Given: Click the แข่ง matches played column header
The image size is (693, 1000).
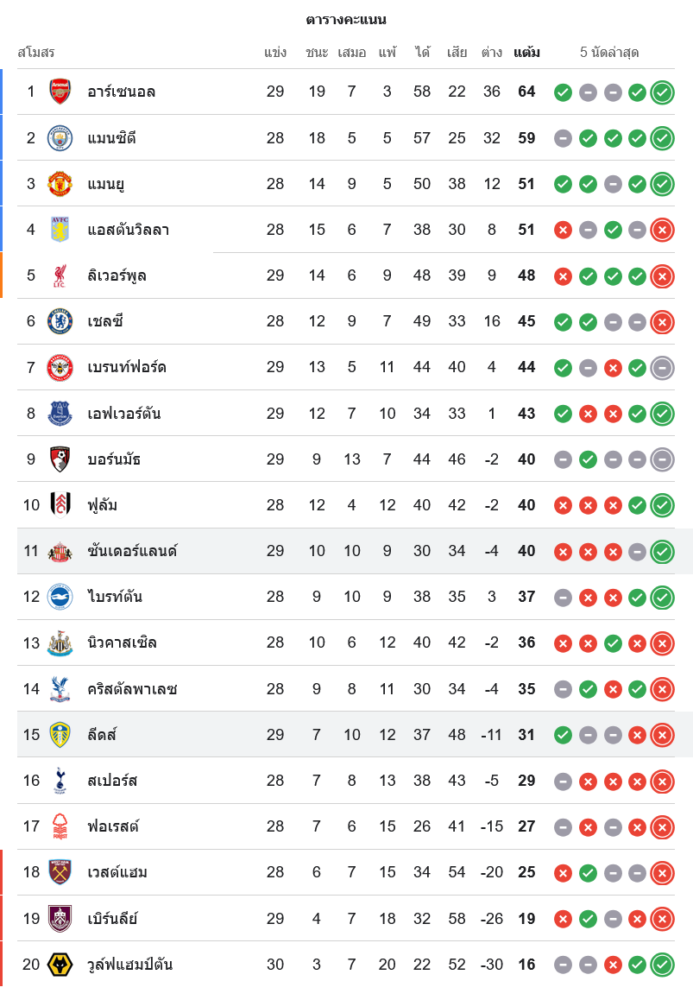Looking at the screenshot, I should [x=275, y=52].
